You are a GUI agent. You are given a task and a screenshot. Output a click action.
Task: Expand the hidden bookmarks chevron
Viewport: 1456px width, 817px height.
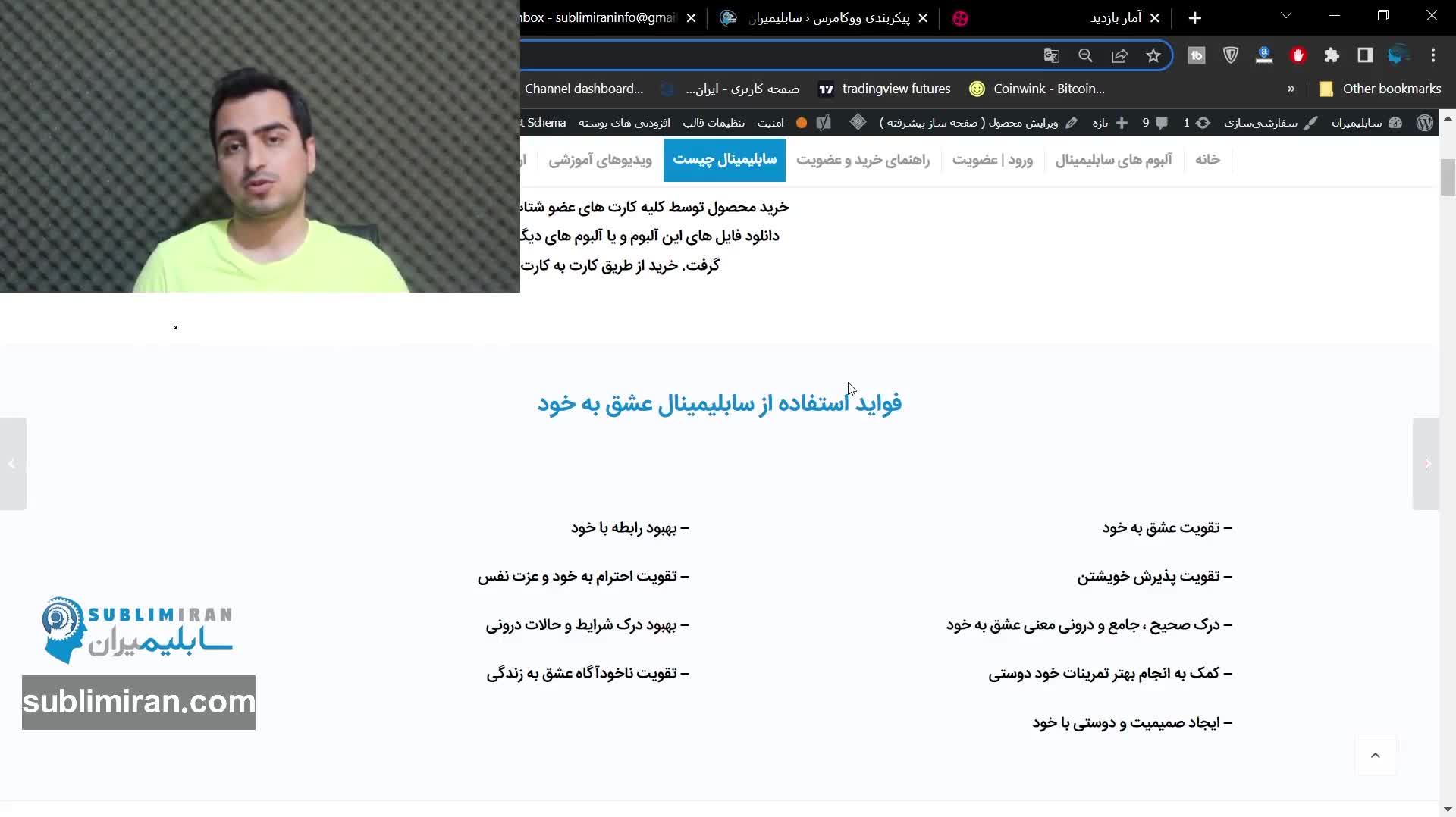tap(1291, 89)
